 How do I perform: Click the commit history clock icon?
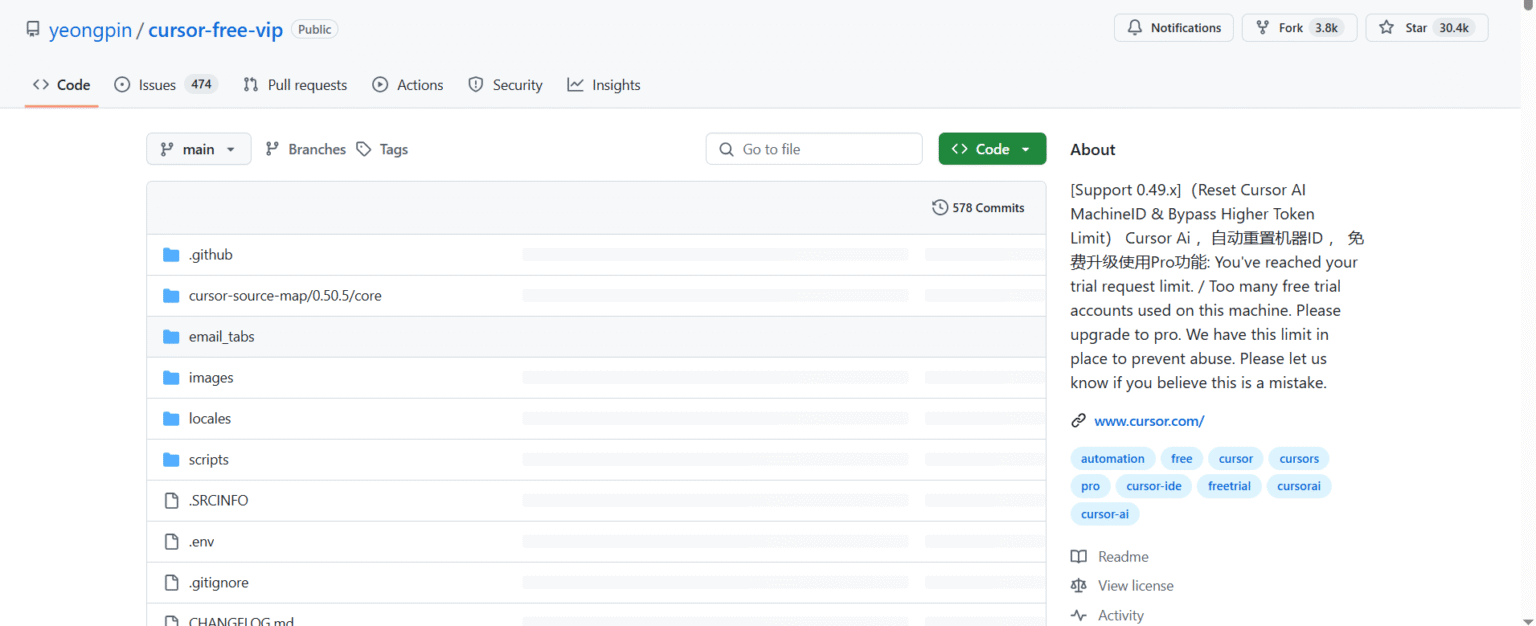(x=940, y=208)
